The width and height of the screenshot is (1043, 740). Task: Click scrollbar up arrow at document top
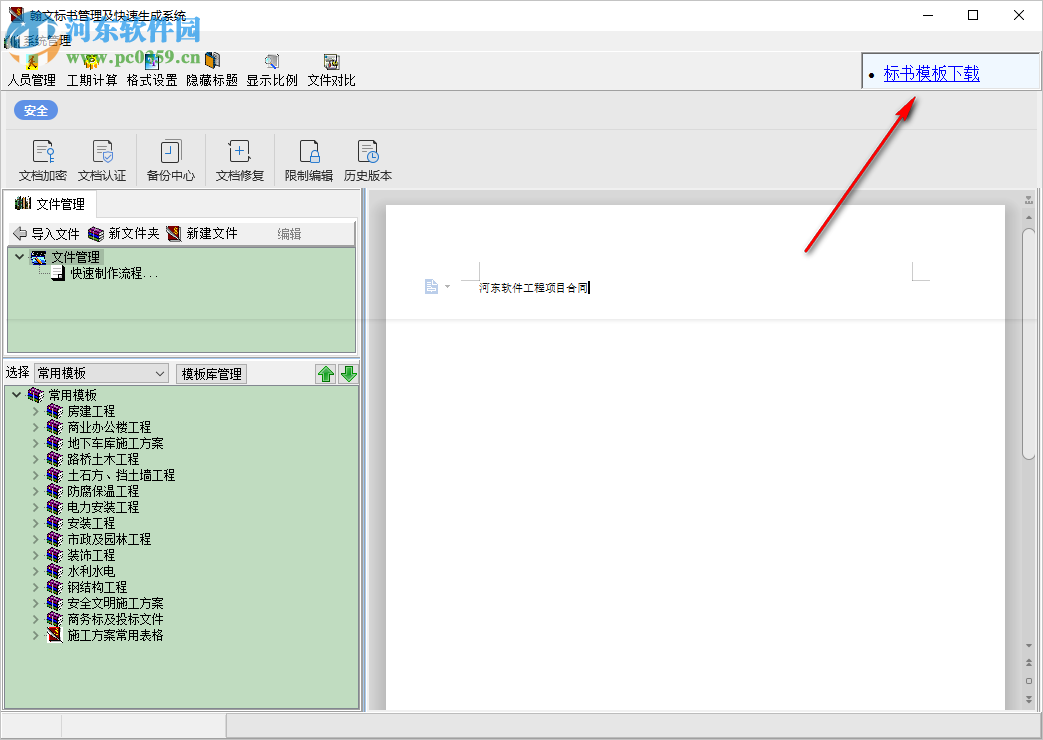1028,218
